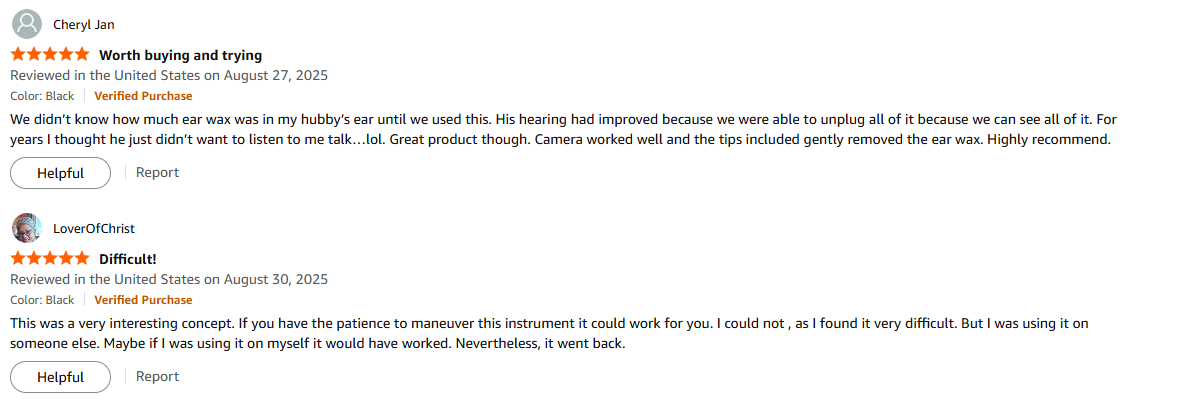1198x402 pixels.
Task: Report the LoverOfChrist review
Action: (157, 376)
